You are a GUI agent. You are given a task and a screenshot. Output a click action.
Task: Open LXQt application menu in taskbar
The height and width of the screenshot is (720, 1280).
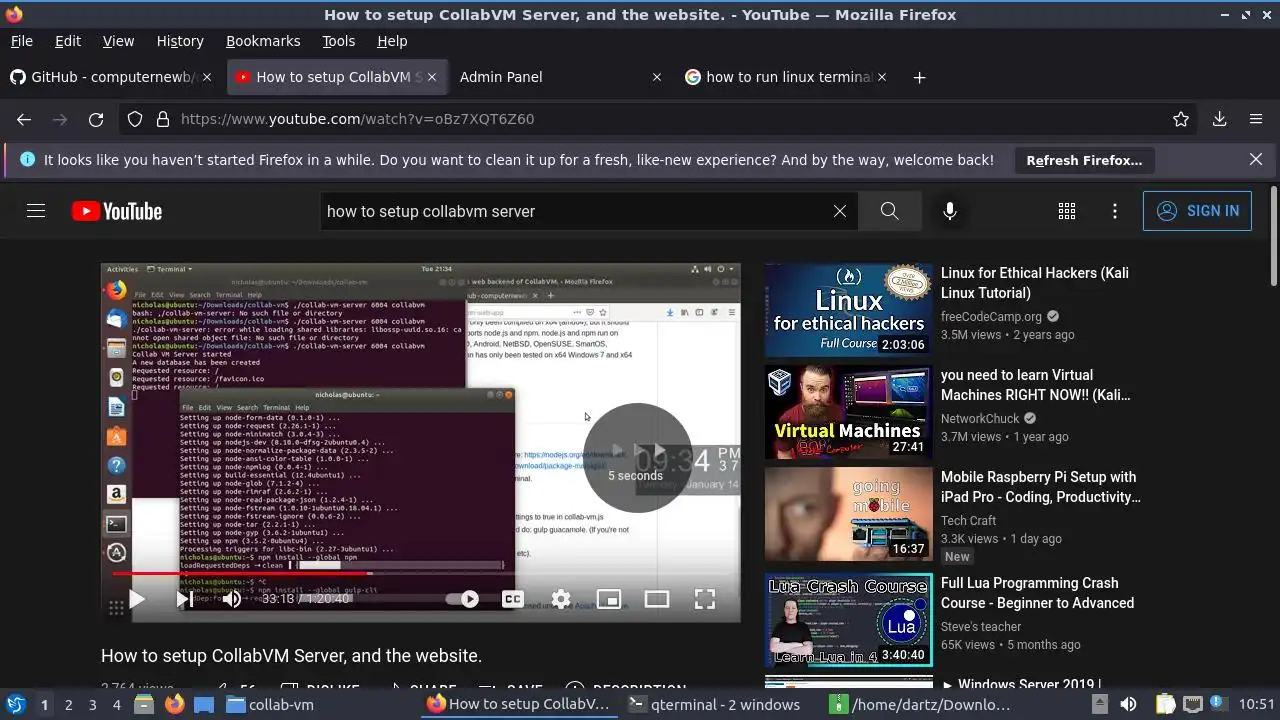click(x=15, y=704)
